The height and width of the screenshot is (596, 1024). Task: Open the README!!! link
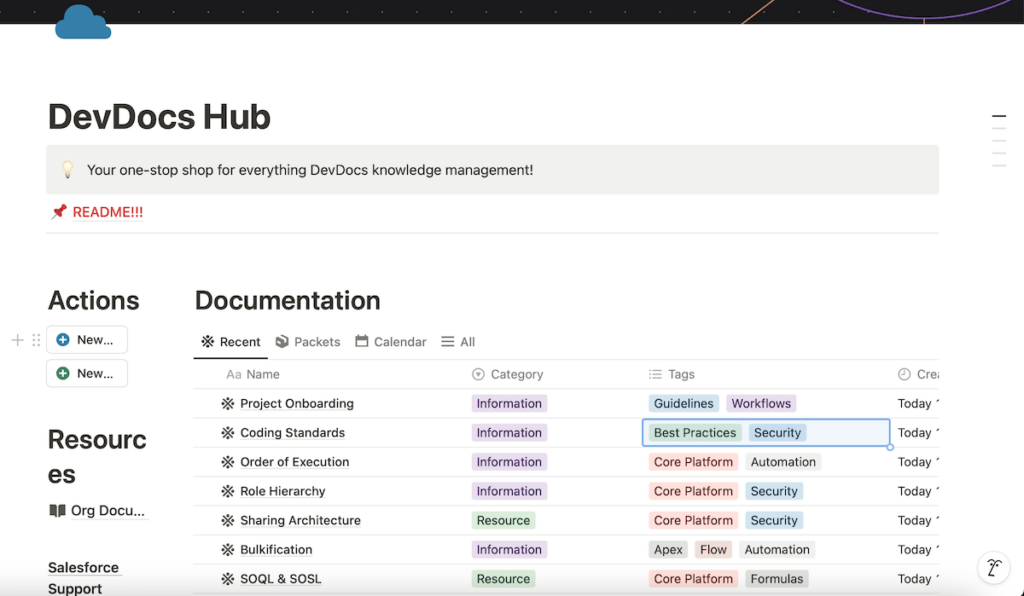point(106,211)
